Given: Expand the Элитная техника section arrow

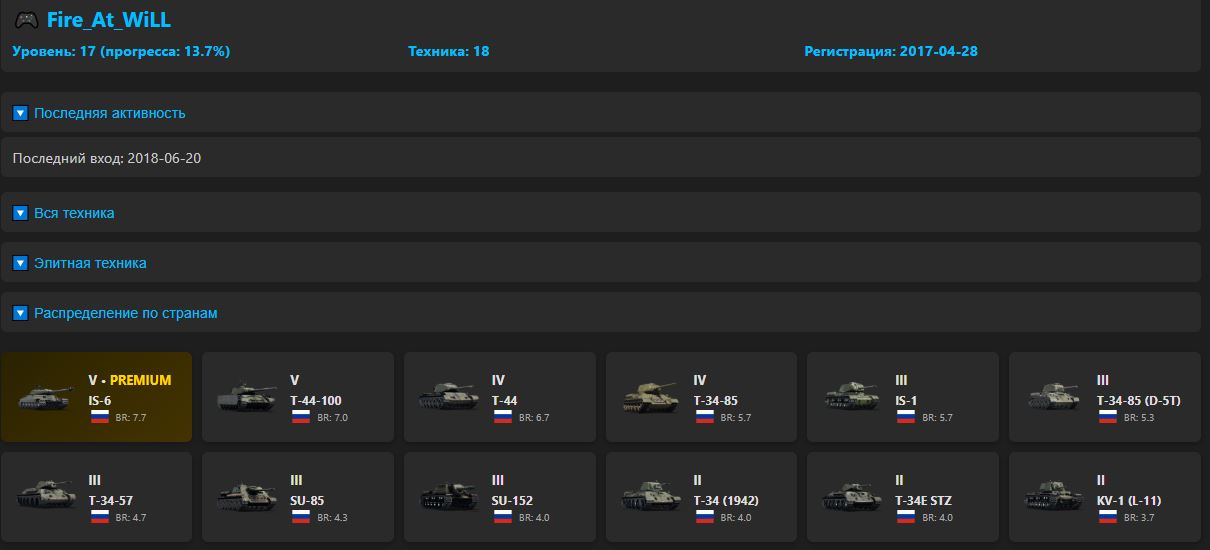Looking at the screenshot, I should [x=20, y=263].
